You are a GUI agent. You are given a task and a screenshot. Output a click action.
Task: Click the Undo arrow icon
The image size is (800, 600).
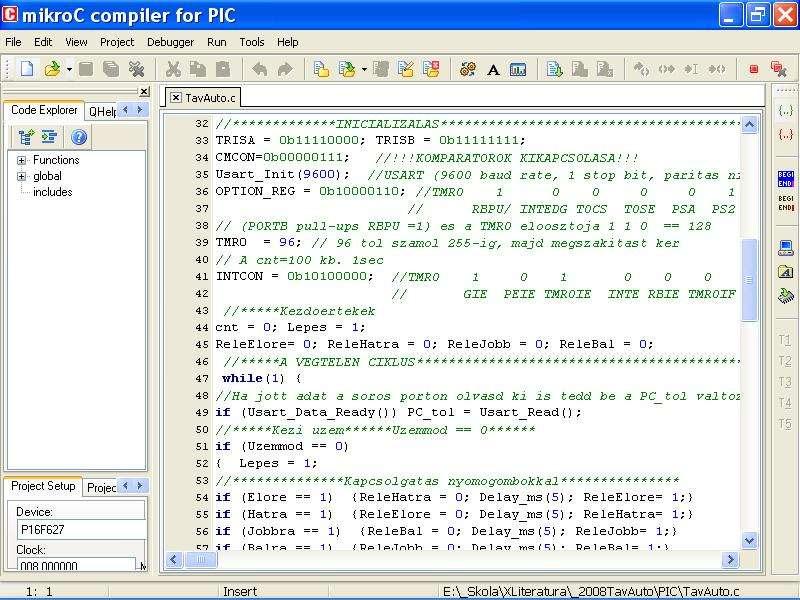click(x=260, y=69)
